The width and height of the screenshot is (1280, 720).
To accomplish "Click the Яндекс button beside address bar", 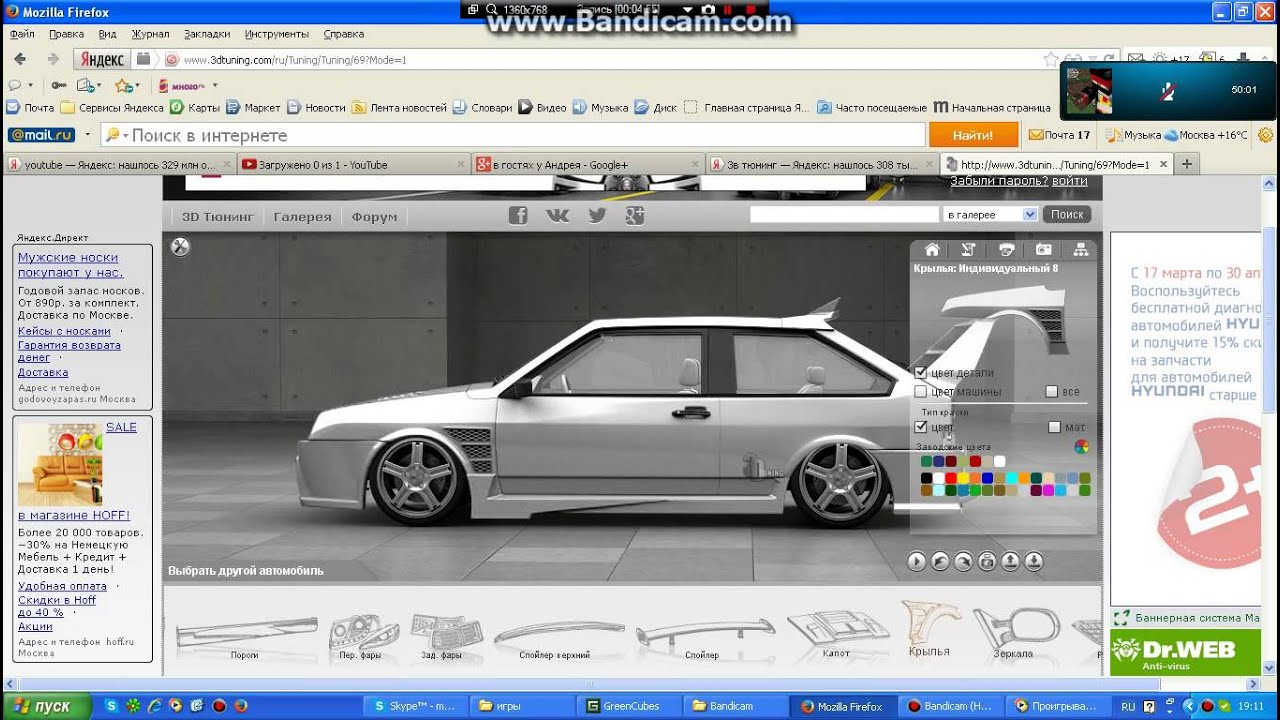I will click(x=102, y=60).
